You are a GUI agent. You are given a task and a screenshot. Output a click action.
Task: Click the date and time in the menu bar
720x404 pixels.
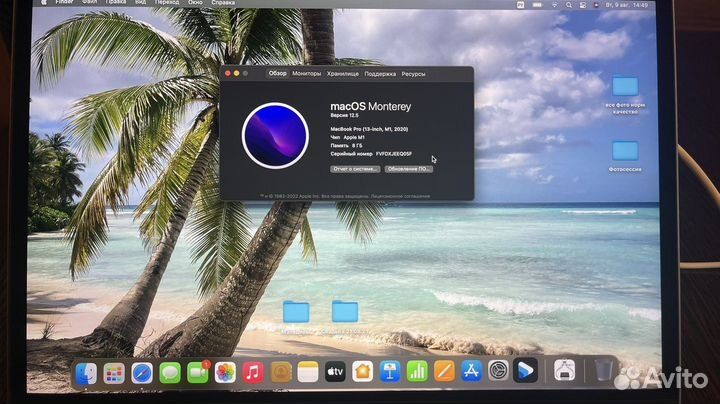coord(626,5)
